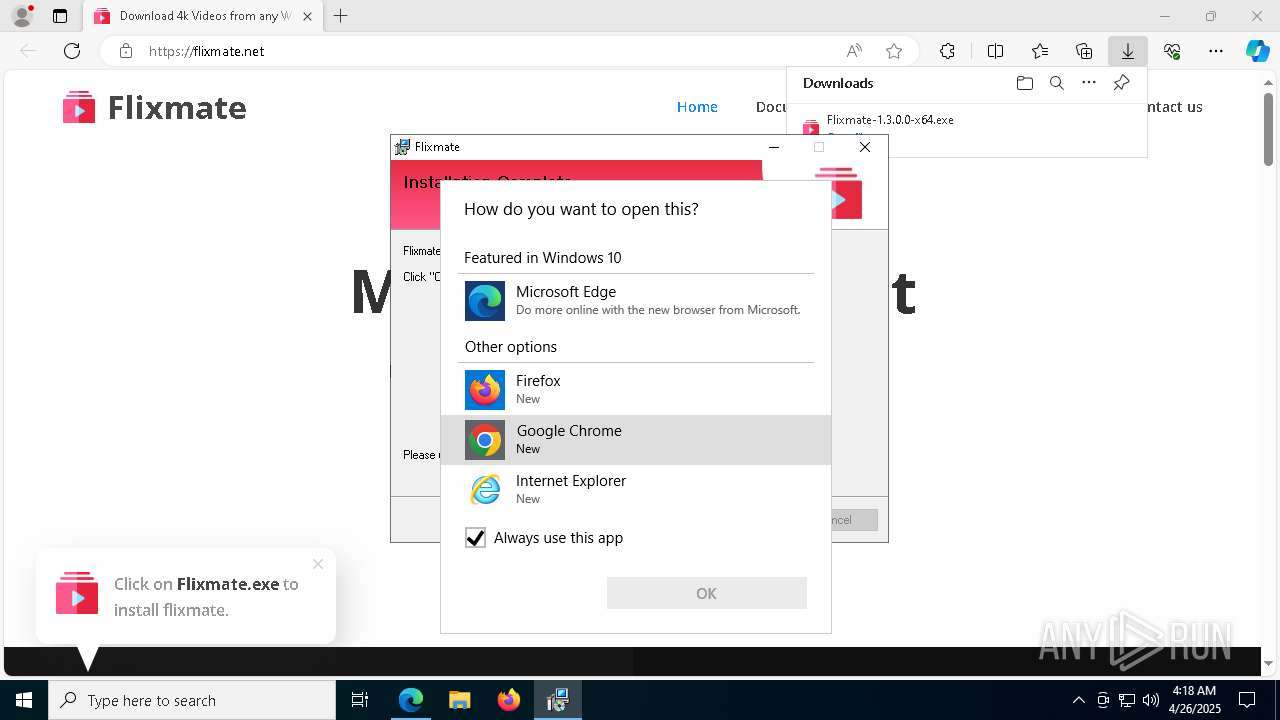Open downloads folder in Downloads panel
The height and width of the screenshot is (720, 1280).
tap(1024, 83)
